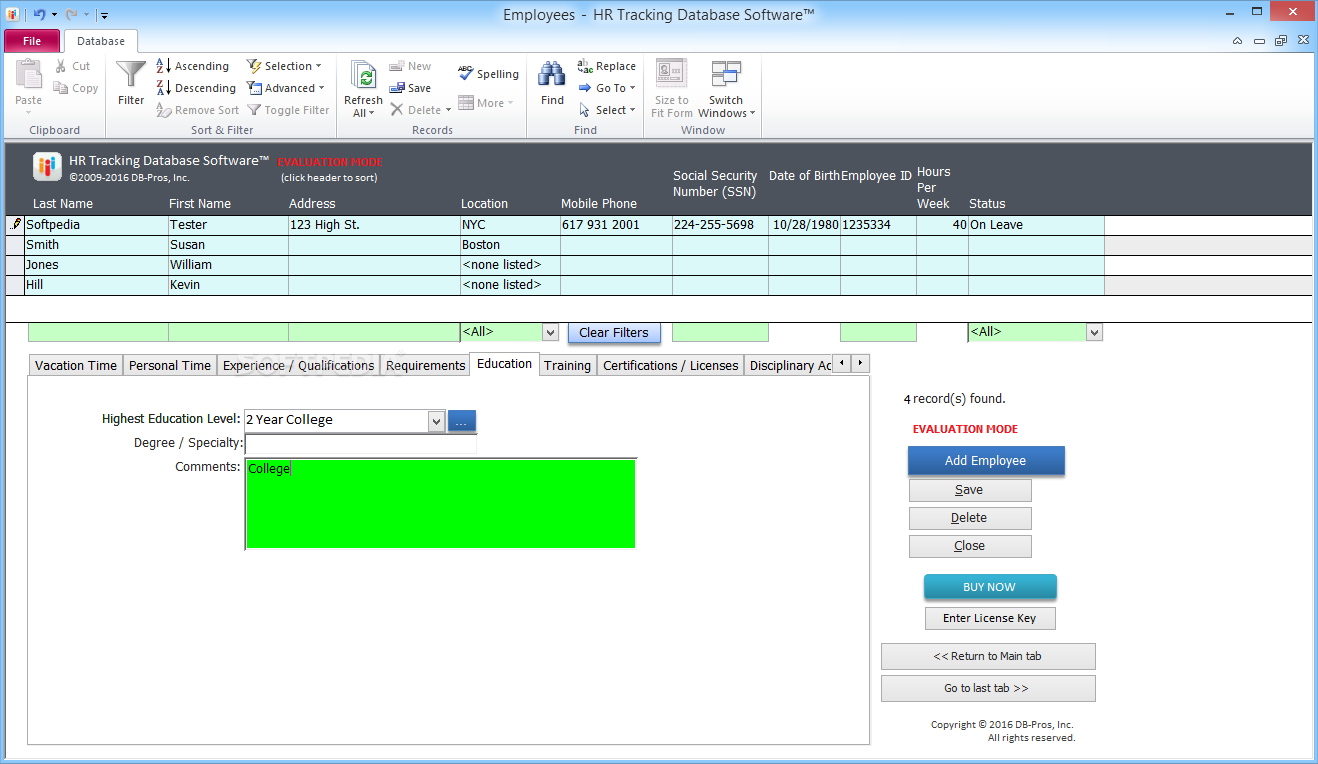Screen dimensions: 1318x764
Task: Click New record in ribbon
Action: 410,66
